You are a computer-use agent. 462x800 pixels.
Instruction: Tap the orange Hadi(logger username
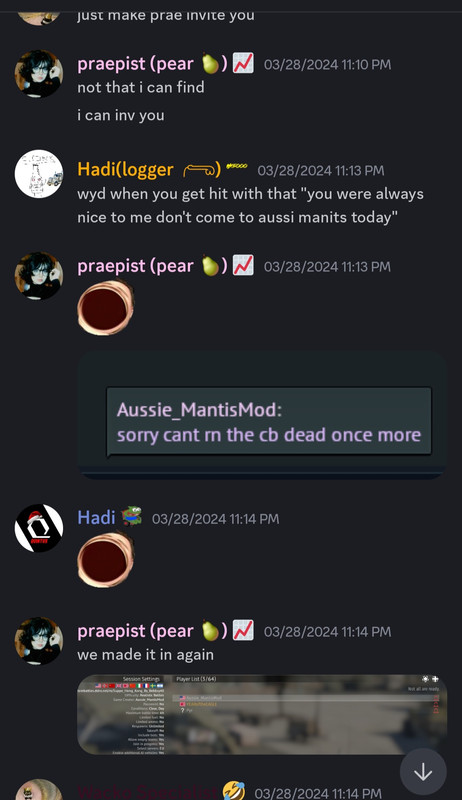pos(125,169)
